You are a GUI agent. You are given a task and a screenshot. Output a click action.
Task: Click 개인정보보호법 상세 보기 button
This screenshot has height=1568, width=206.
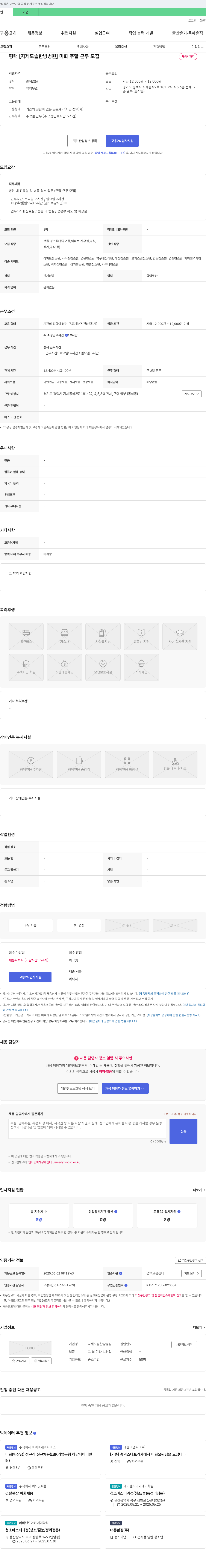coord(78,1088)
